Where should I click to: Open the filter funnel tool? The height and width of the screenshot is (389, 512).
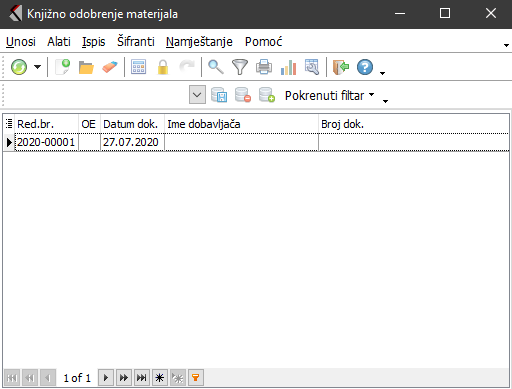240,67
